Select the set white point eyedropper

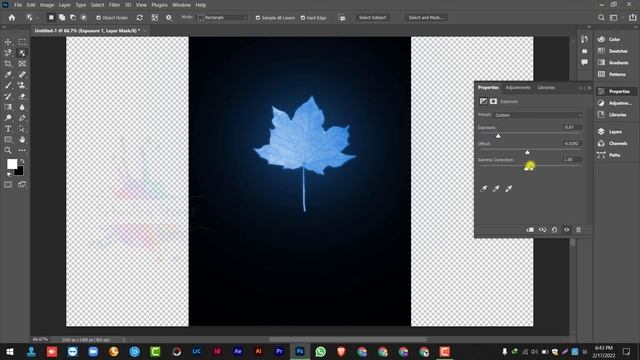509,189
